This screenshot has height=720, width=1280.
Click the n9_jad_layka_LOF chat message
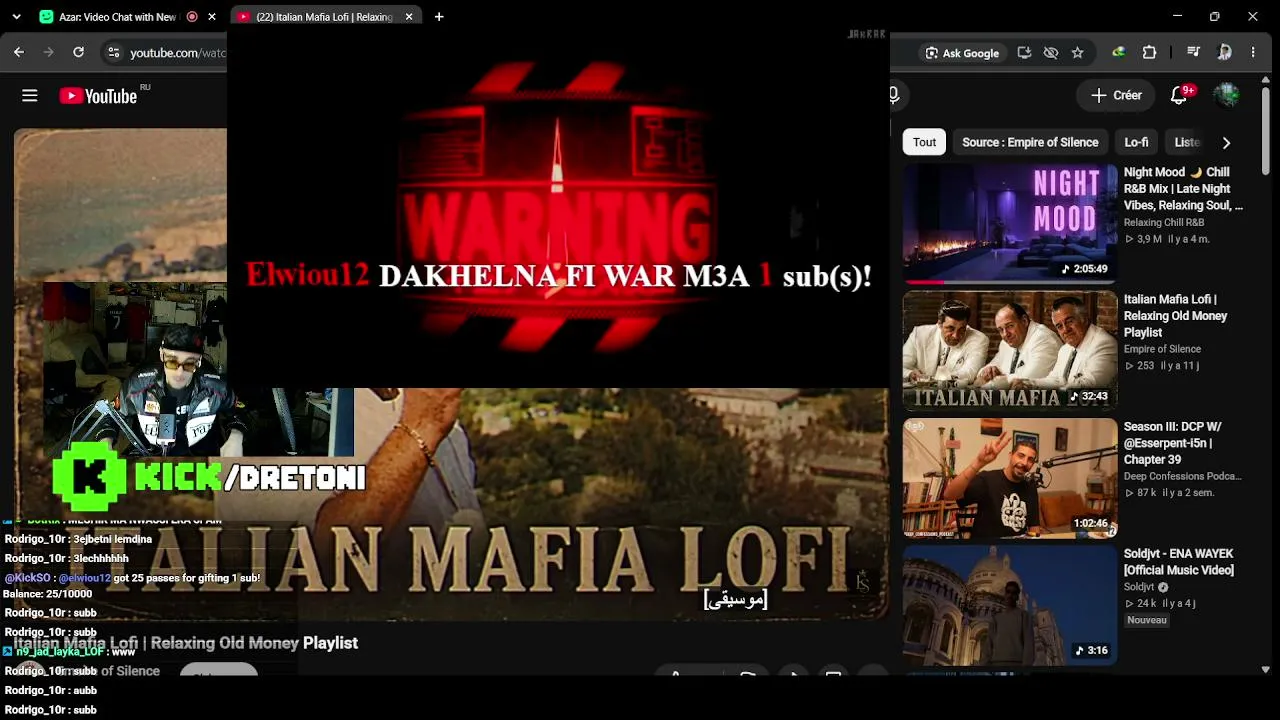click(x=69, y=652)
